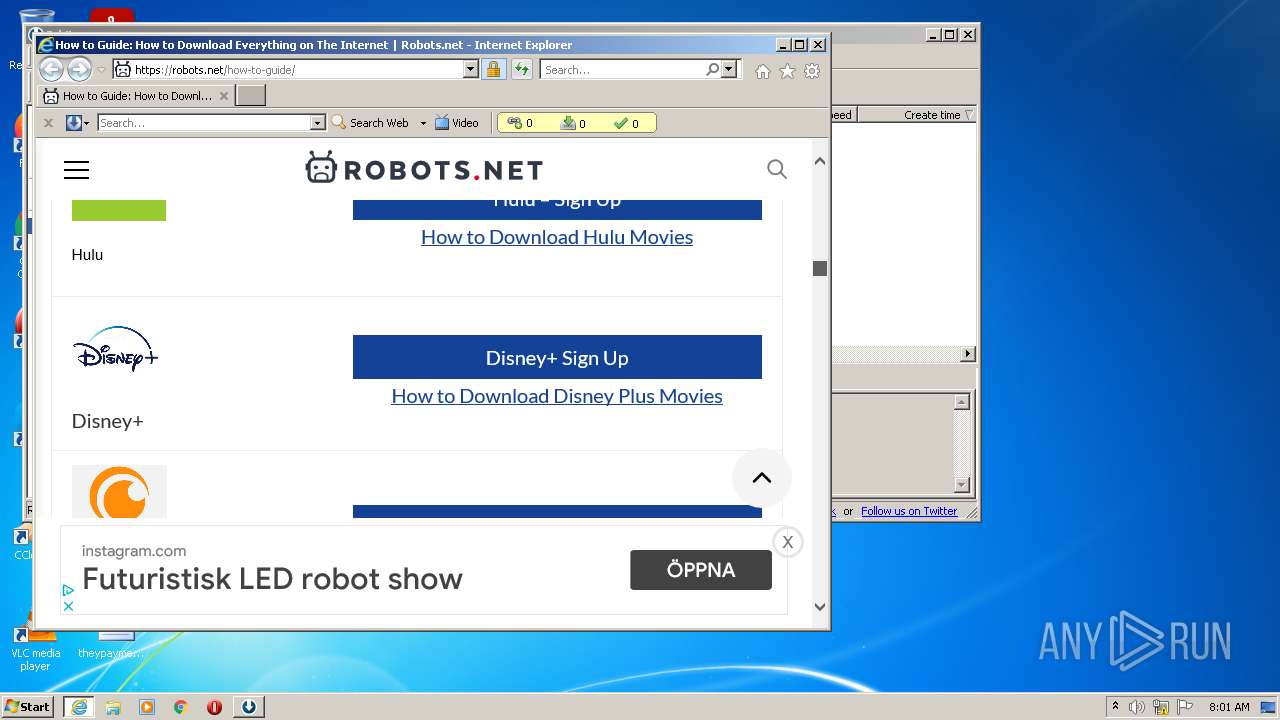Open Windows Explorer folder taskbar icon
The height and width of the screenshot is (720, 1280).
(113, 707)
